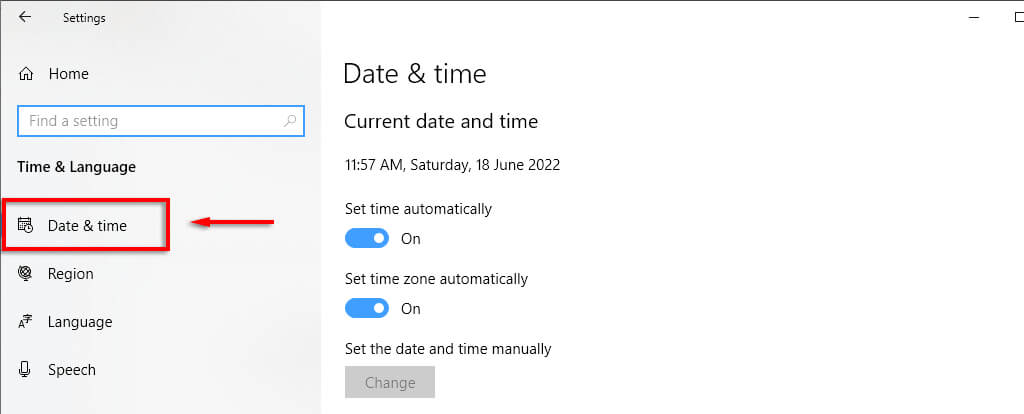
Task: Click the Home house icon
Action: pos(26,74)
